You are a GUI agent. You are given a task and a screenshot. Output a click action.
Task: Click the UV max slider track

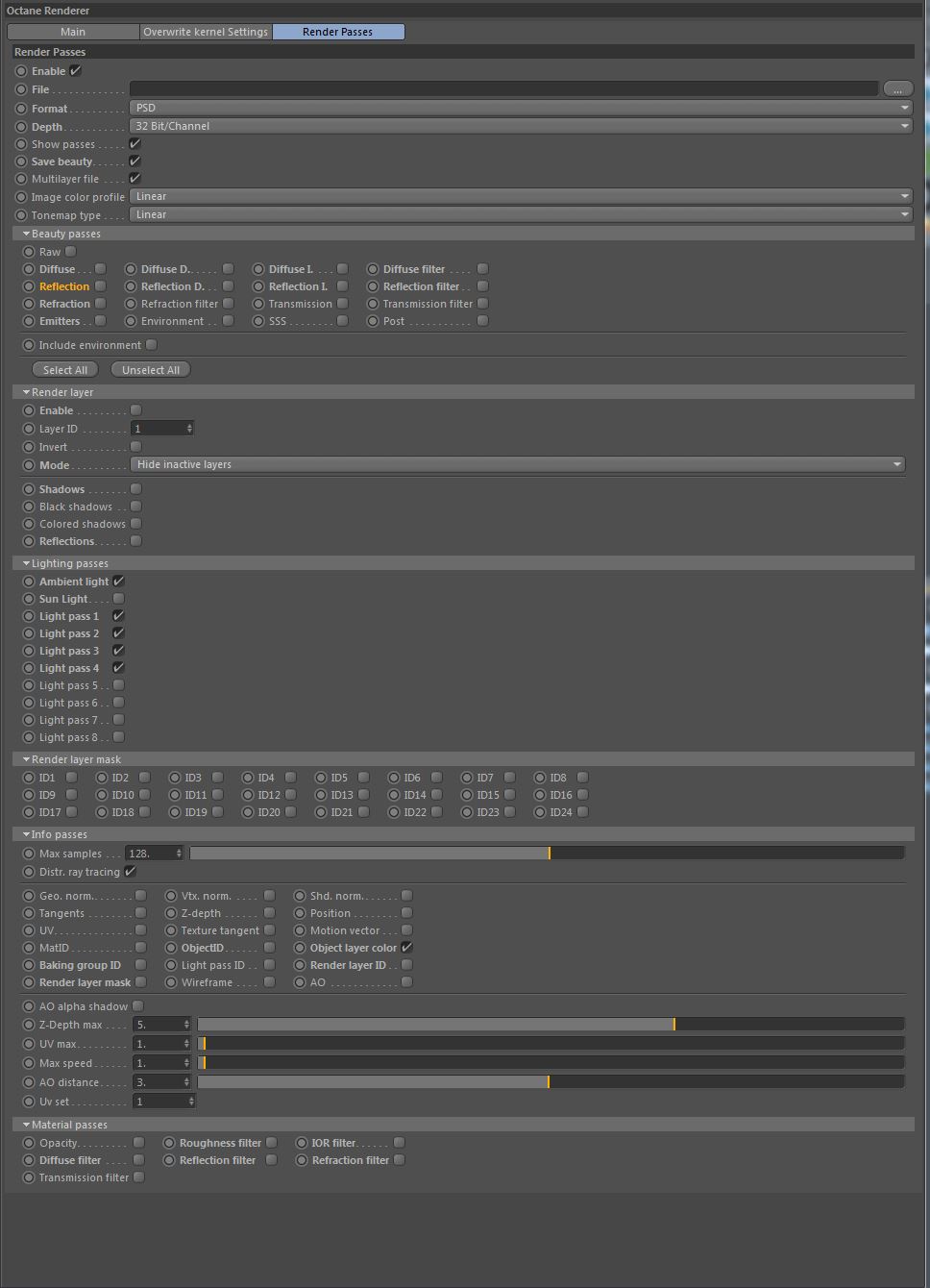pyautogui.click(x=551, y=1044)
